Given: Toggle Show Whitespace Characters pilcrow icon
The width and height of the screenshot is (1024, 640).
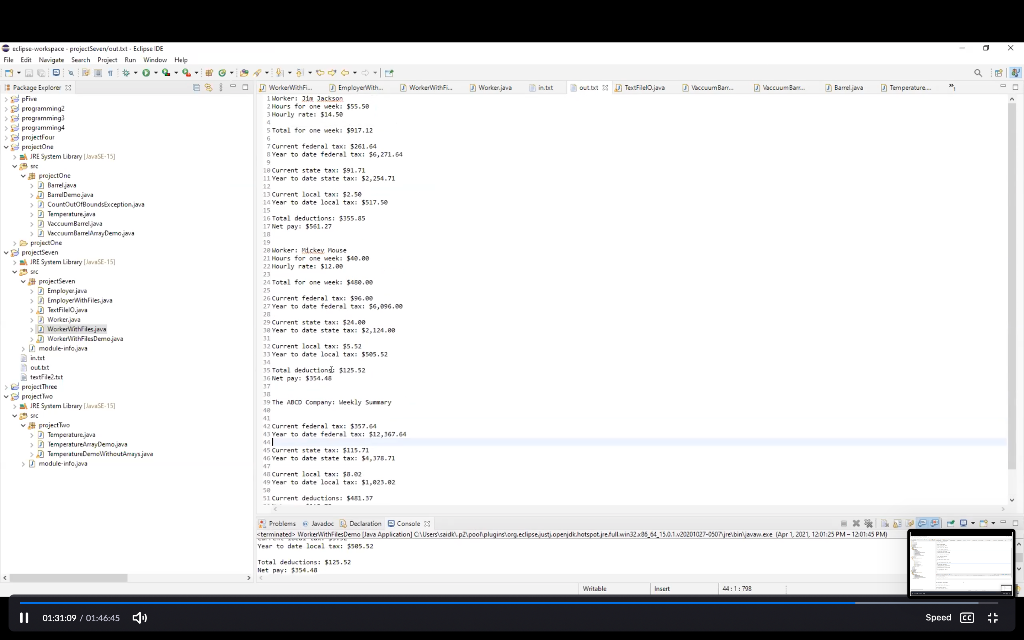Looking at the screenshot, I should (110, 73).
